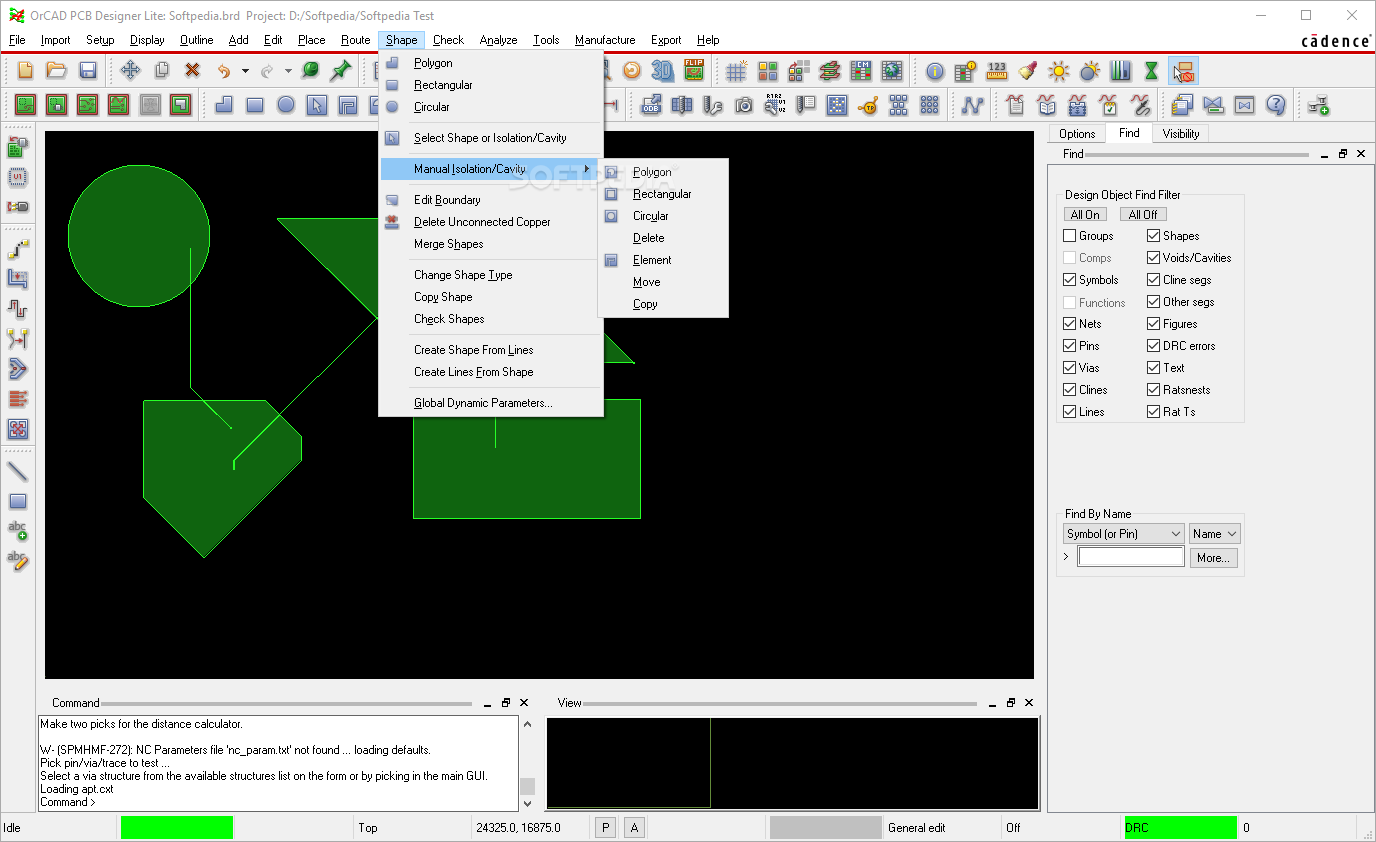The height and width of the screenshot is (842, 1376).
Task: Click the paintbrush highlight icon
Action: point(1027,71)
